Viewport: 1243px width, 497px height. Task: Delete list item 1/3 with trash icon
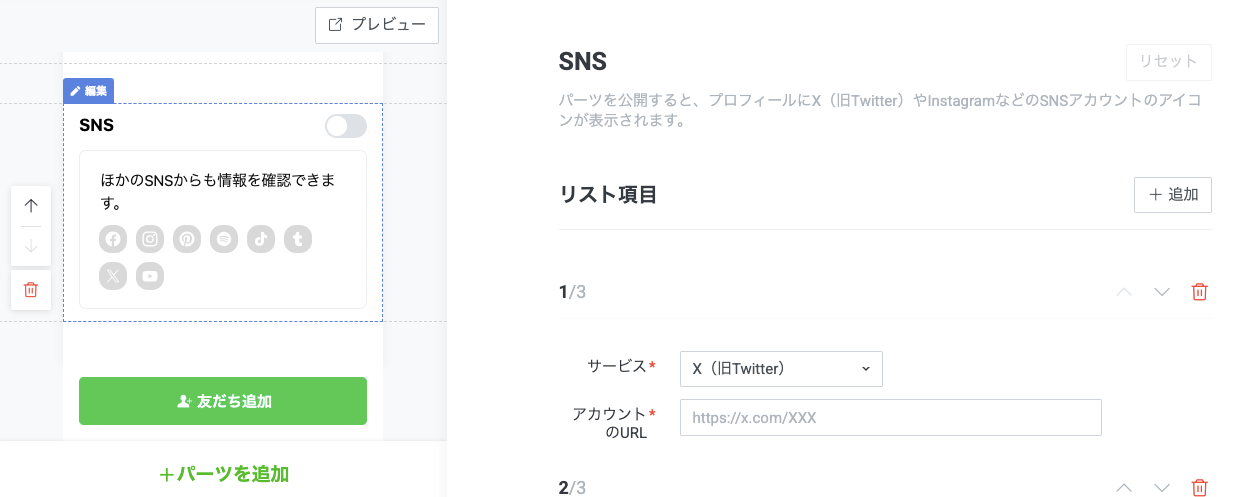pos(1200,292)
